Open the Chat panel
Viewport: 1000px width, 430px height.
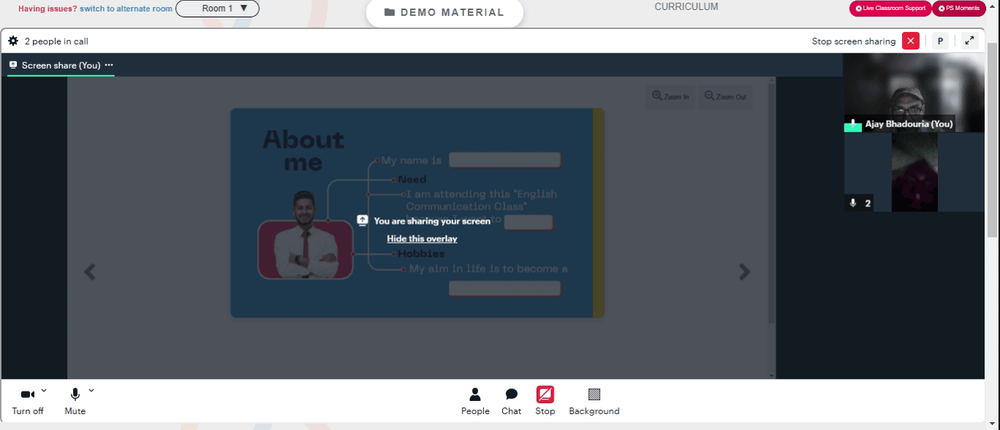click(x=511, y=402)
